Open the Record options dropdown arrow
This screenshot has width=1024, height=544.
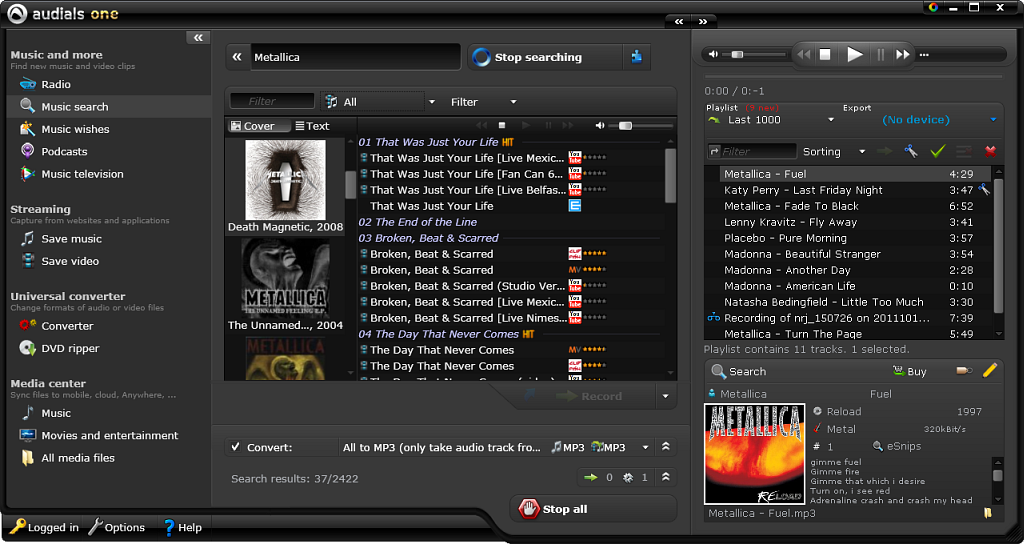click(665, 396)
